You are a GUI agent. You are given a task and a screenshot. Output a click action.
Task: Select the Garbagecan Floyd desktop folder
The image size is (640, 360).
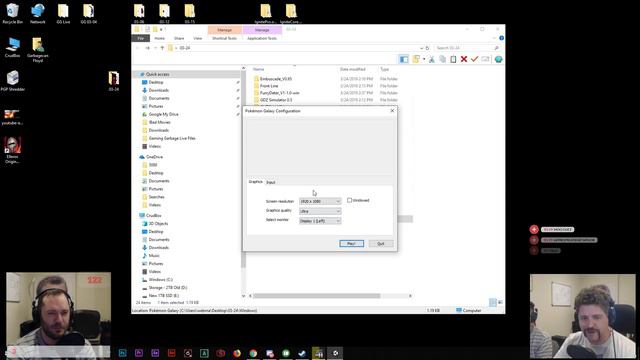38,50
